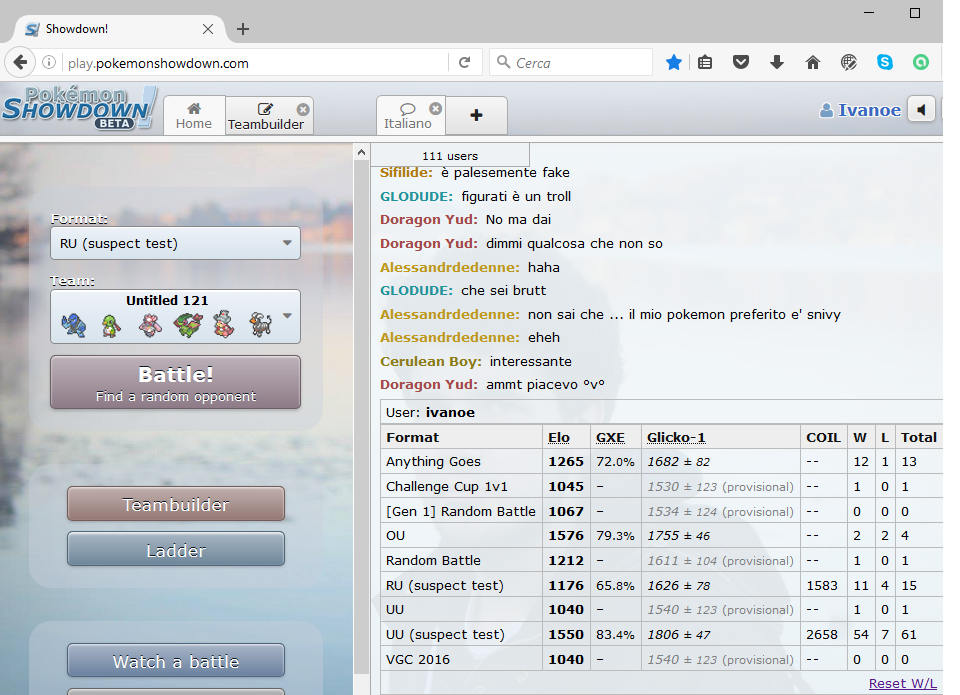Switch to the Italiano chat tab
This screenshot has width=960, height=695.
click(408, 115)
